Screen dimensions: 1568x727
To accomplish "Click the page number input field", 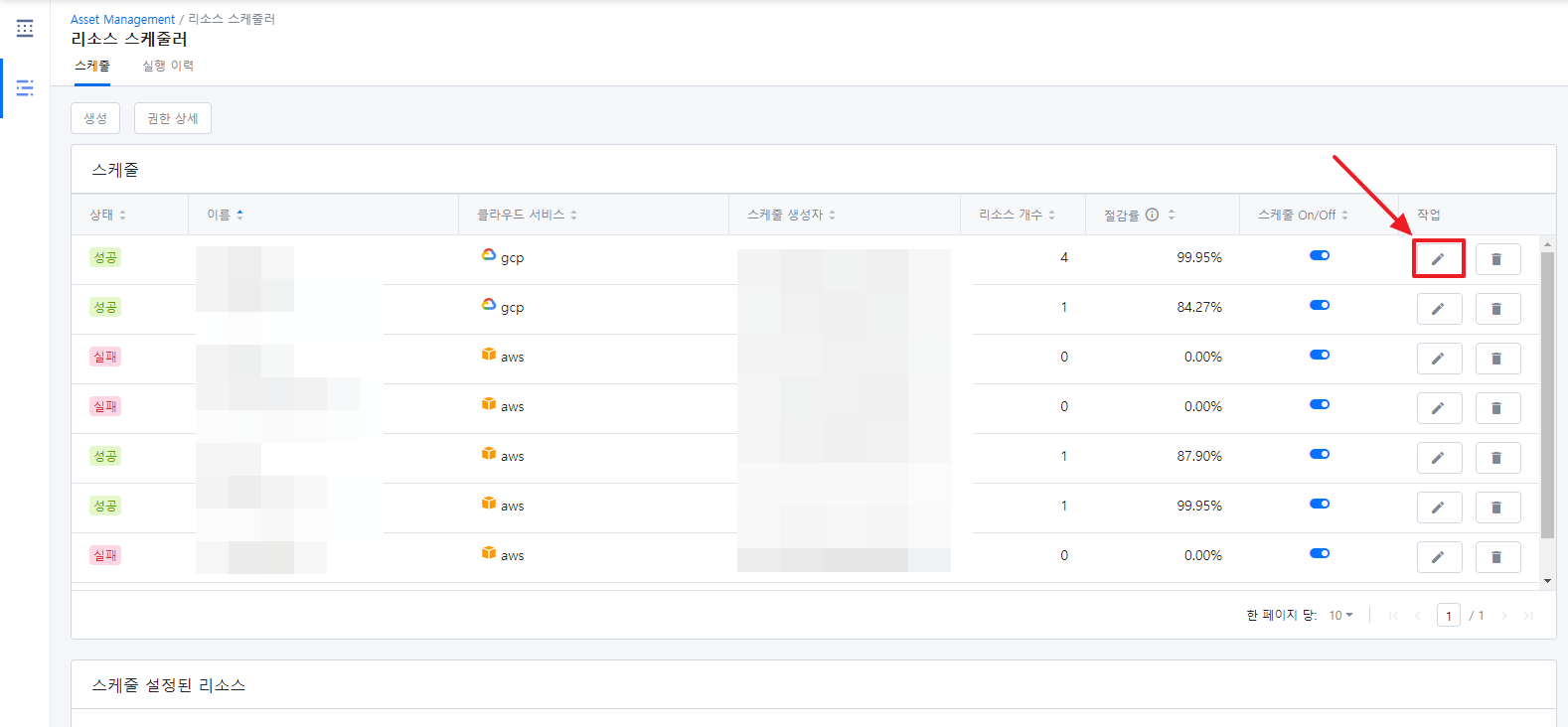I will coord(1448,616).
